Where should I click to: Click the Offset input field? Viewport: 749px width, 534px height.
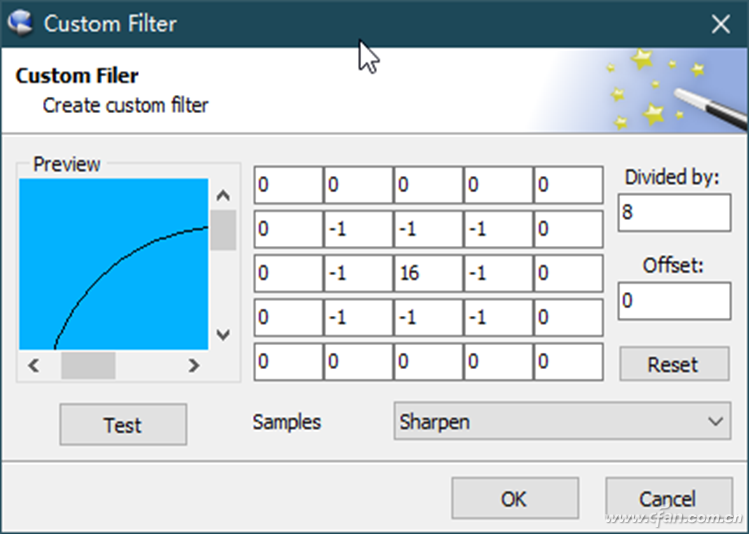click(675, 301)
